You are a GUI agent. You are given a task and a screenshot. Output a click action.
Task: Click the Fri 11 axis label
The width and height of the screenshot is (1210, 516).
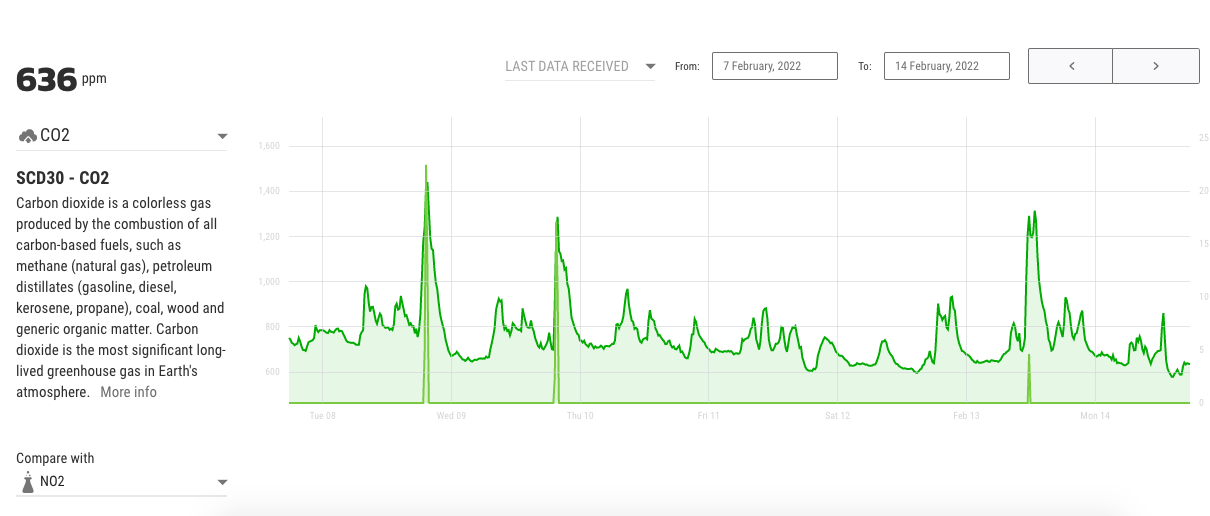pos(708,415)
